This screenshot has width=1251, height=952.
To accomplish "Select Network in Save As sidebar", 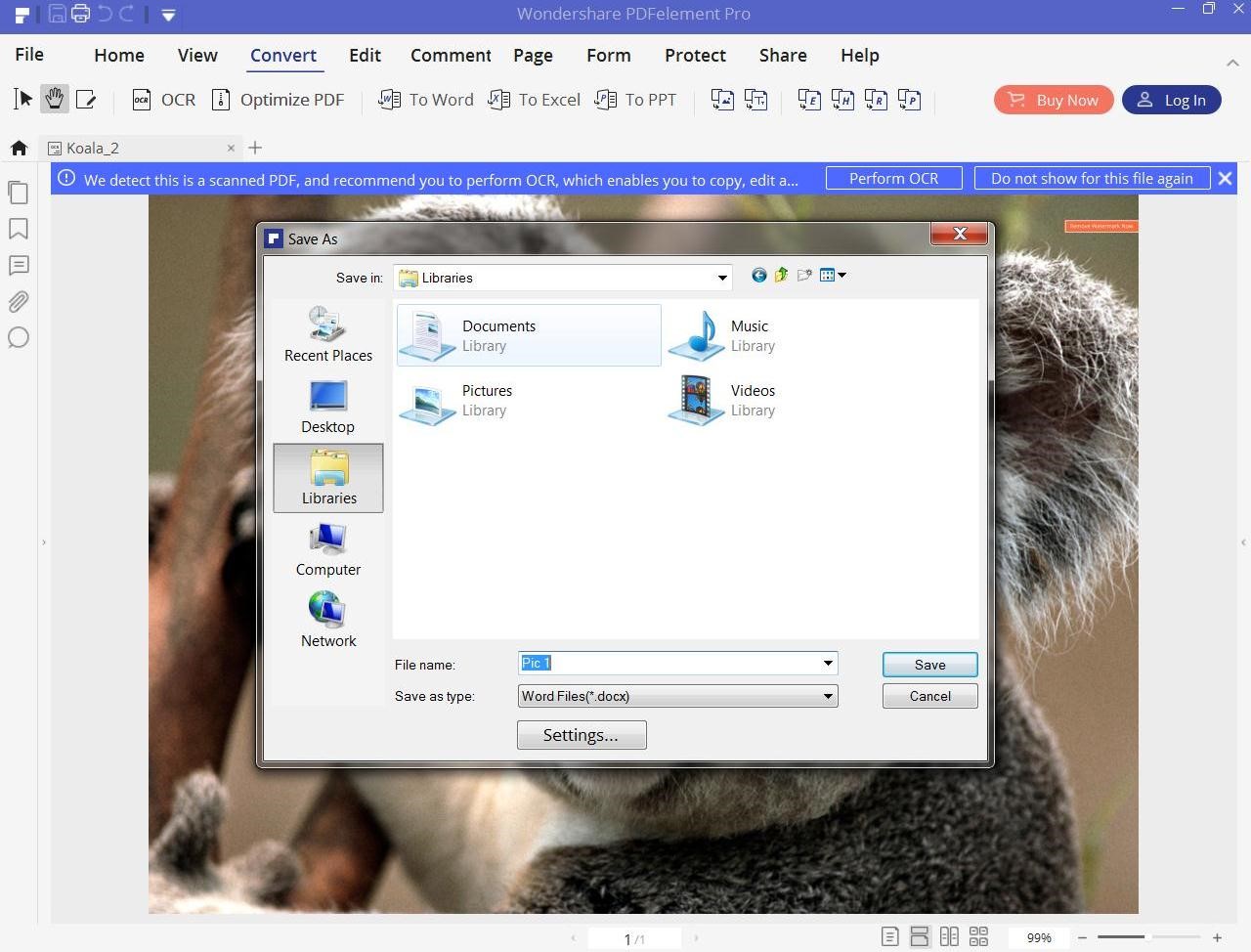I will pyautogui.click(x=328, y=621).
